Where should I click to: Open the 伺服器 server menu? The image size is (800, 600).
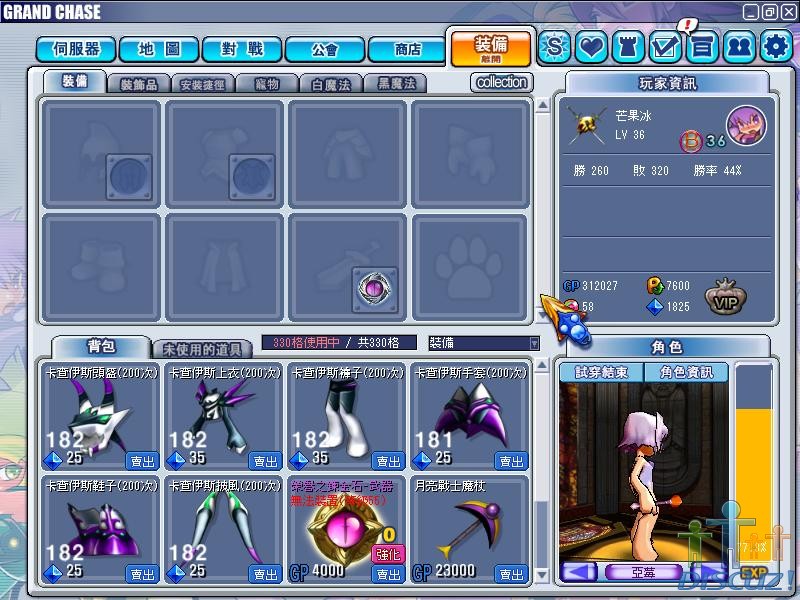(76, 49)
